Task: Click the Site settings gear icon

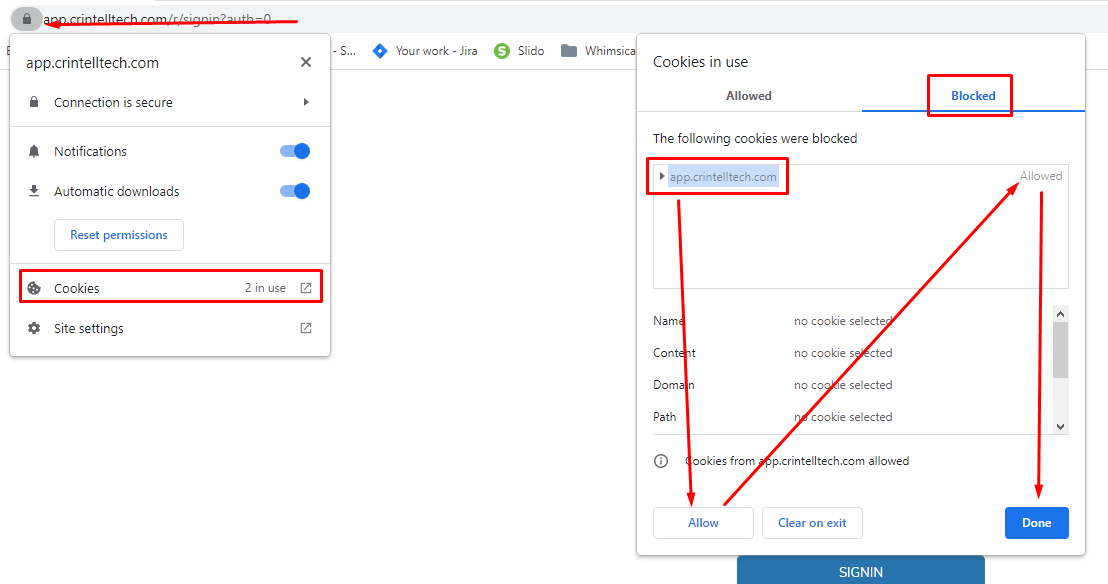Action: pyautogui.click(x=34, y=328)
